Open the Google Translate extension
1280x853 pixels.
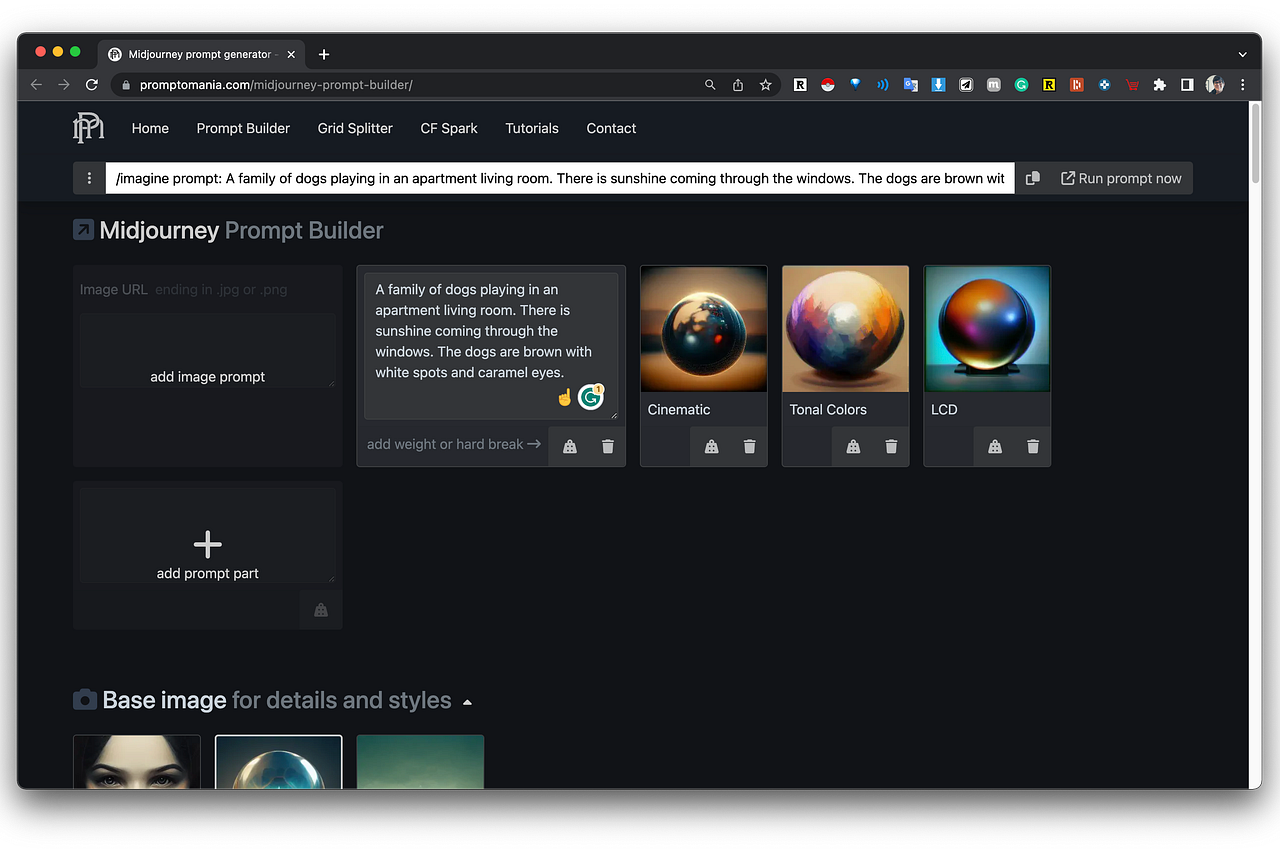point(911,85)
